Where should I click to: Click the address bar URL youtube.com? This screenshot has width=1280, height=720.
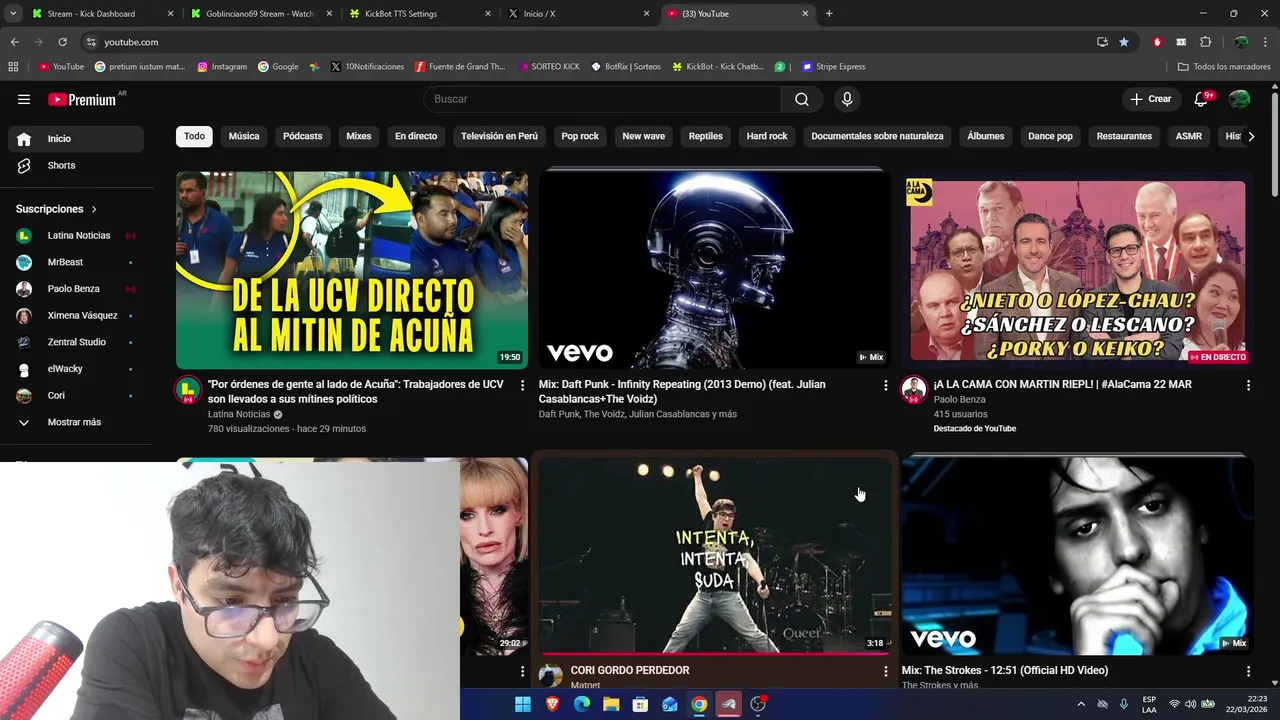[x=131, y=42]
